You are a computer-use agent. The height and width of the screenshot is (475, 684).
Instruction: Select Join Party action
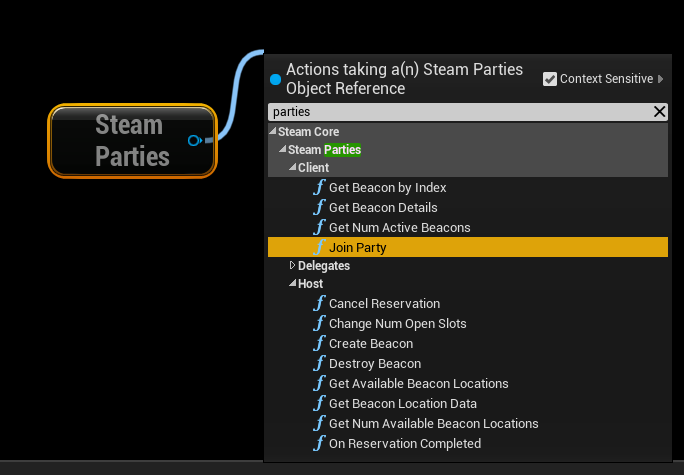[x=357, y=248]
